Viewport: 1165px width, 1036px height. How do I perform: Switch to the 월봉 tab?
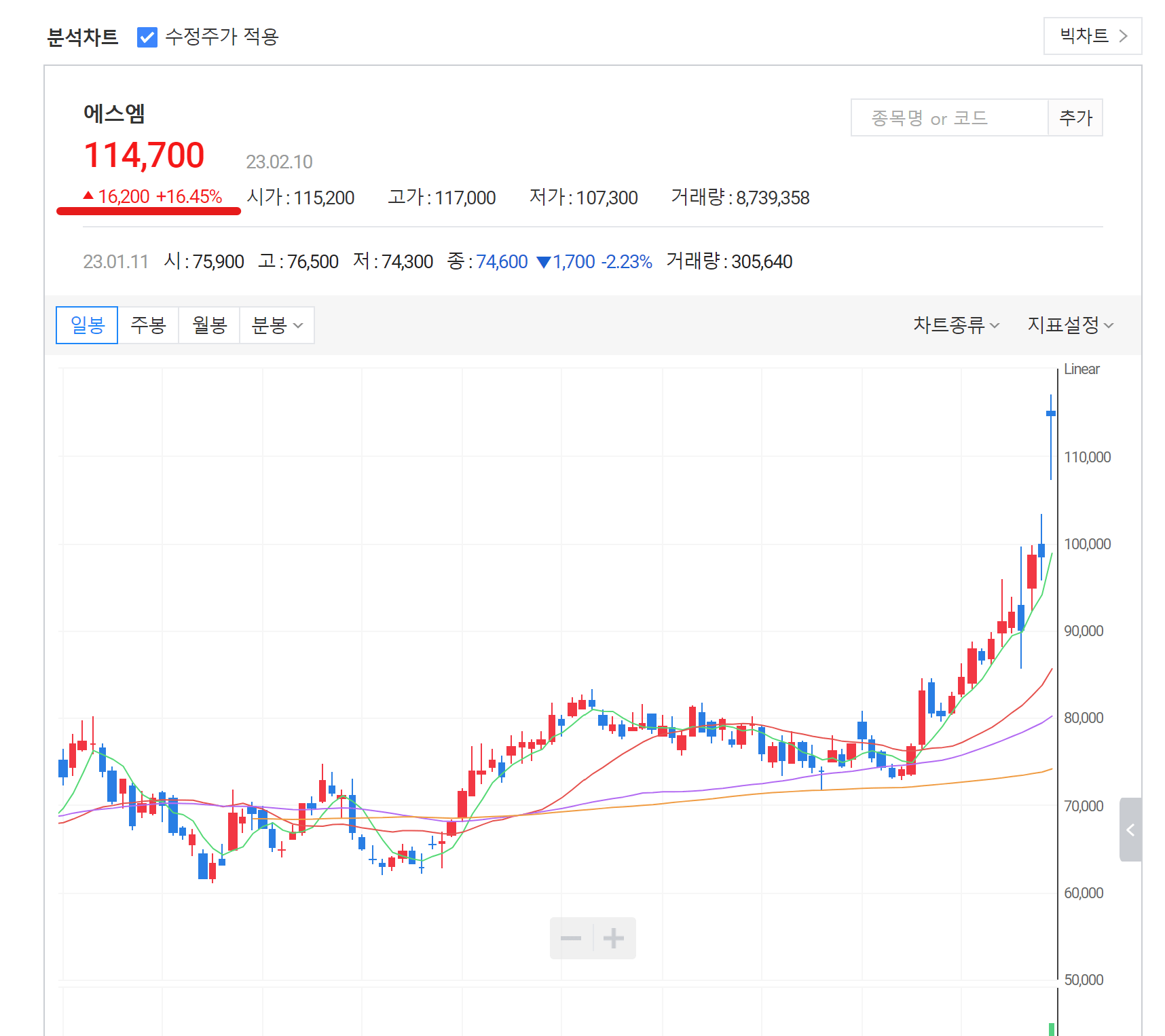[x=209, y=325]
